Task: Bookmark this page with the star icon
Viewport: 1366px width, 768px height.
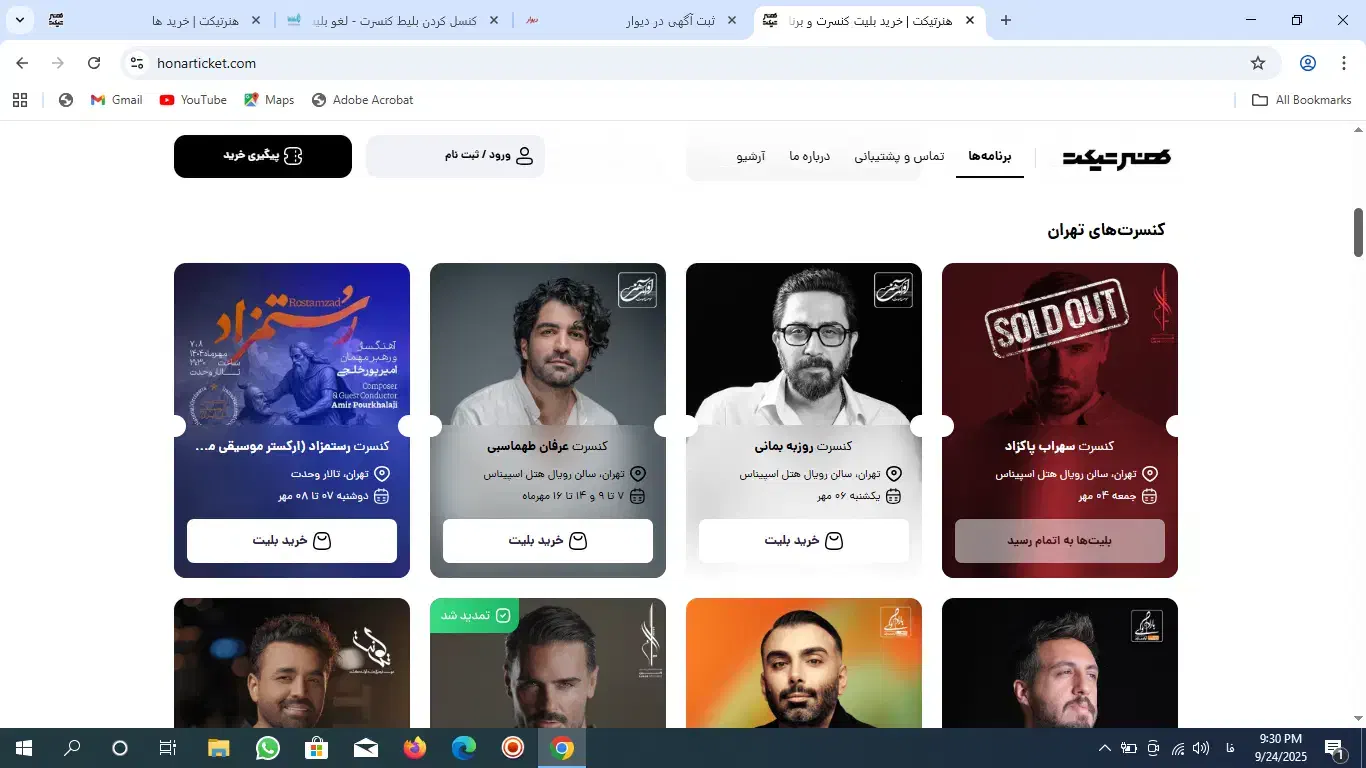Action: [x=1258, y=63]
